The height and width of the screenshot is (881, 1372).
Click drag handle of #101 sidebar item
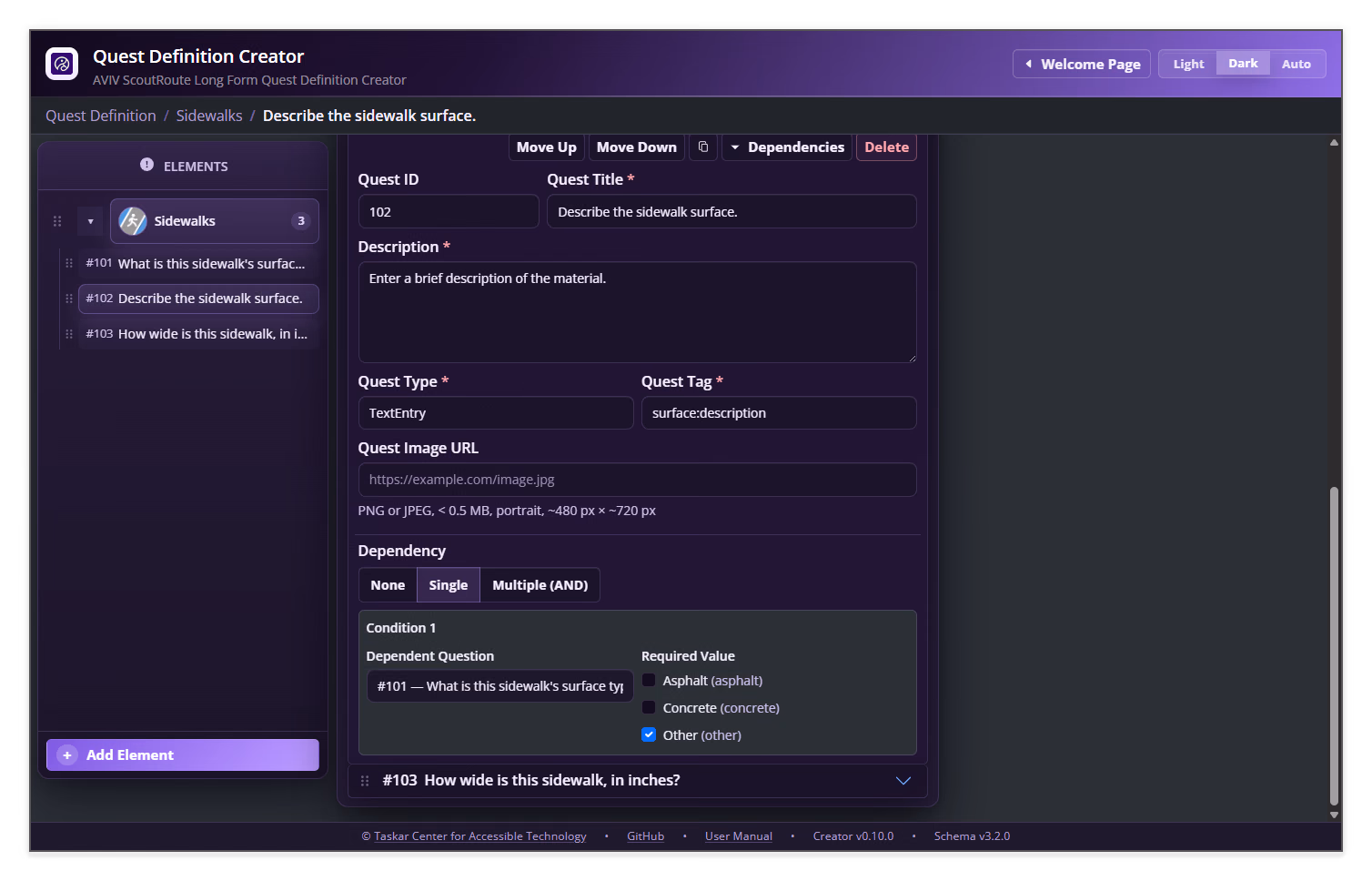69,263
